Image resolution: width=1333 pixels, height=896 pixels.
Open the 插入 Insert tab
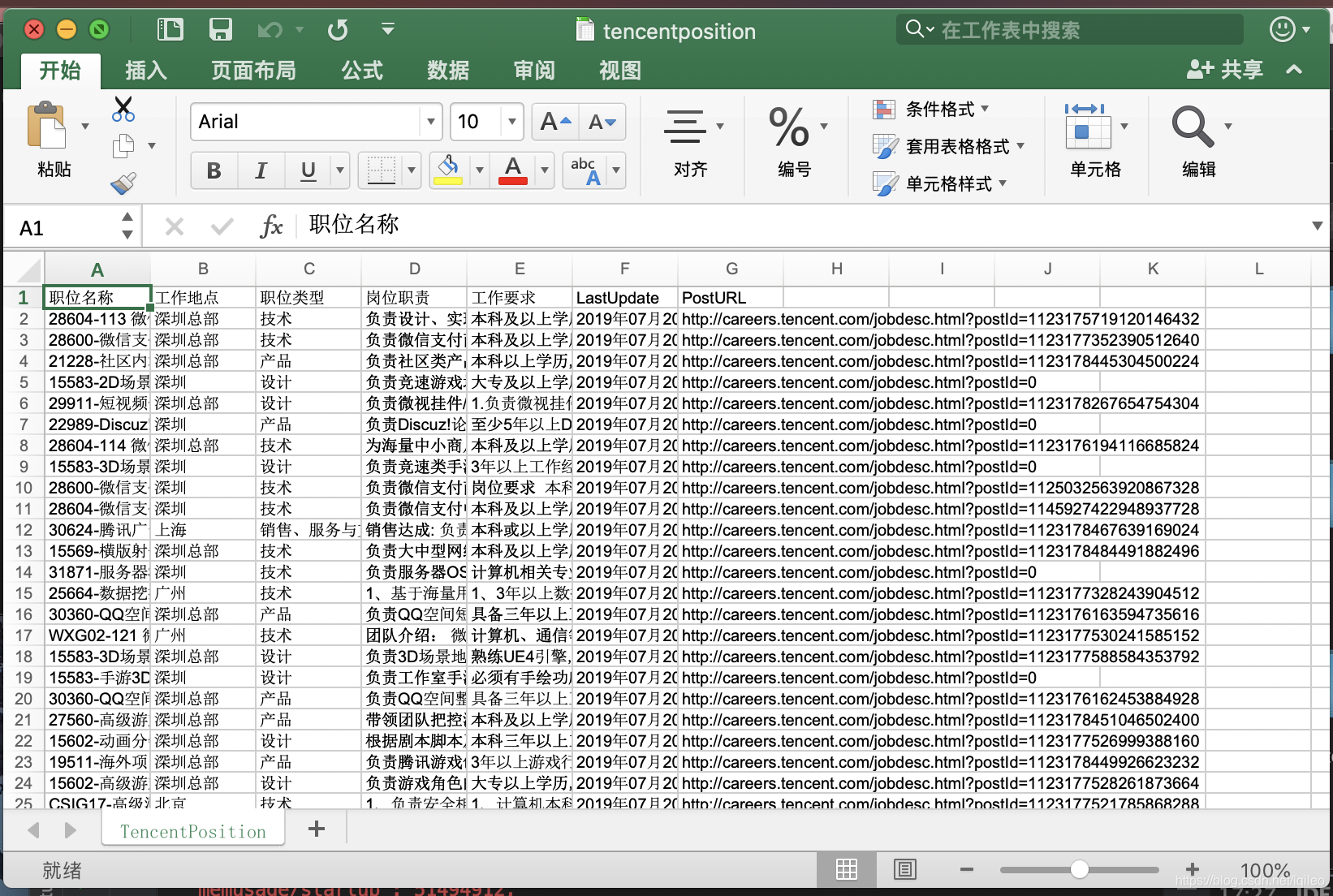click(x=146, y=71)
